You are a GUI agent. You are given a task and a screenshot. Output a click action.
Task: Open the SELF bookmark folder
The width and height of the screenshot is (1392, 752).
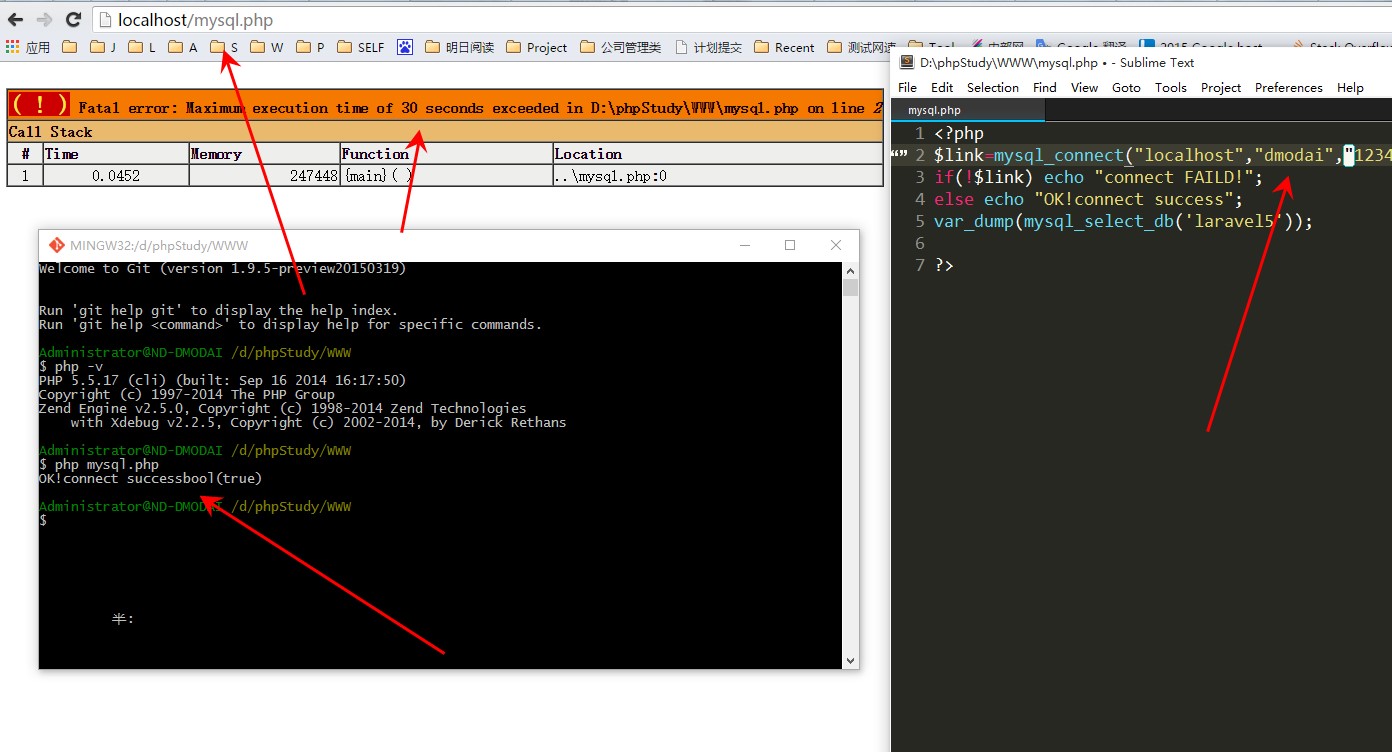360,47
